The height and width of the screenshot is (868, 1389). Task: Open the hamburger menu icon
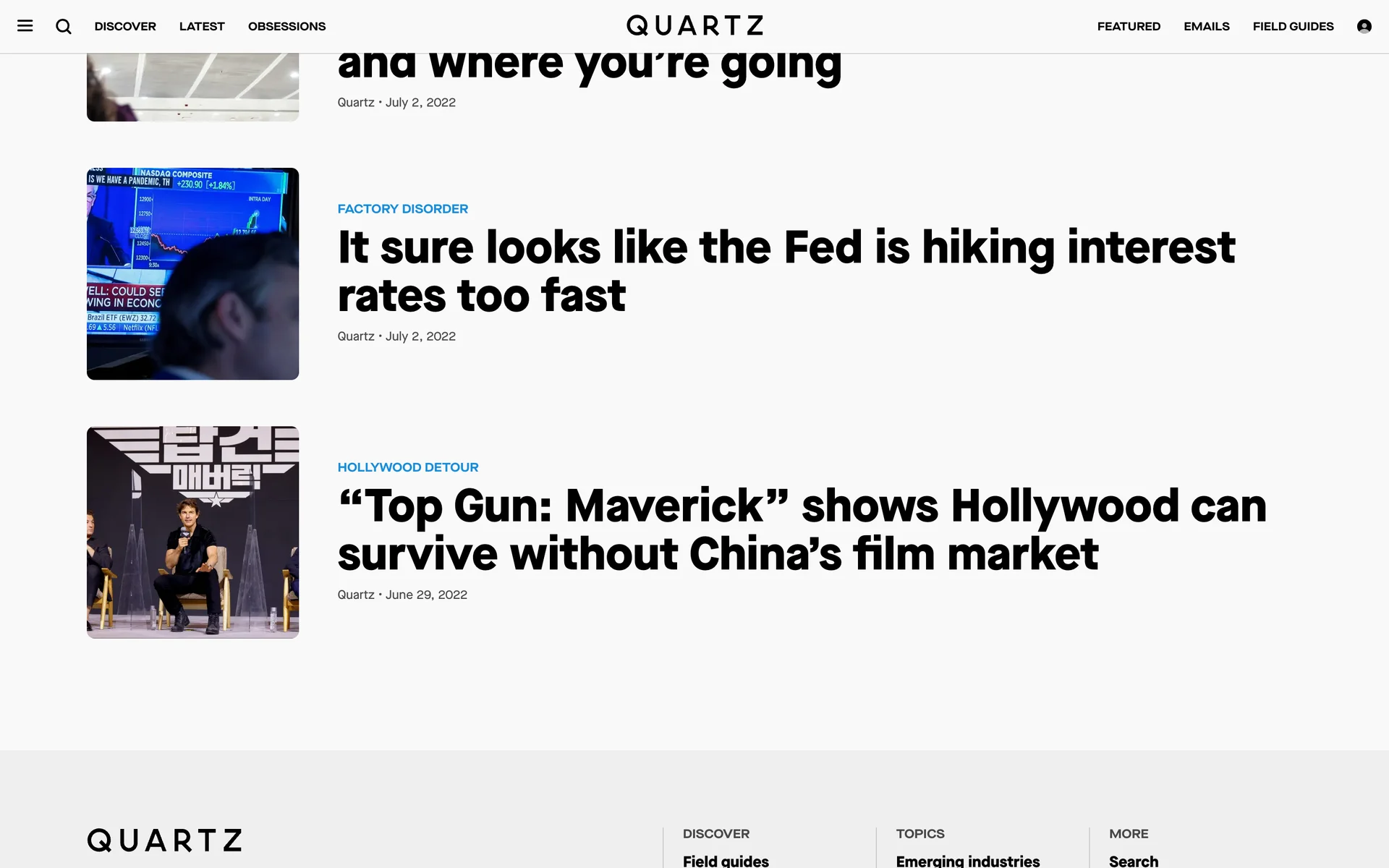pyautogui.click(x=25, y=26)
